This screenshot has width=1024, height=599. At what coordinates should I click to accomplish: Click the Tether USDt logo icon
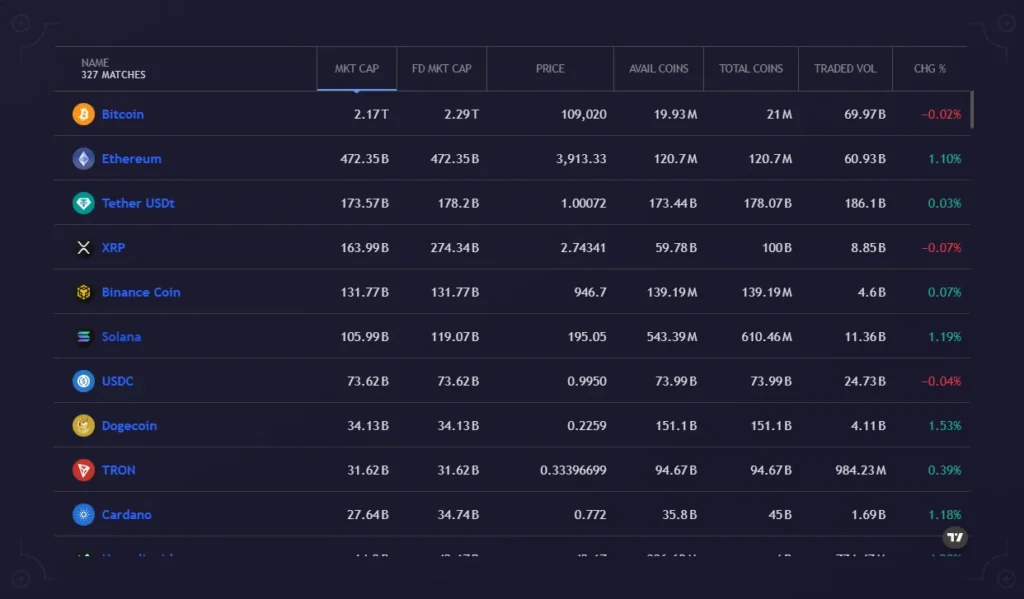tap(83, 203)
